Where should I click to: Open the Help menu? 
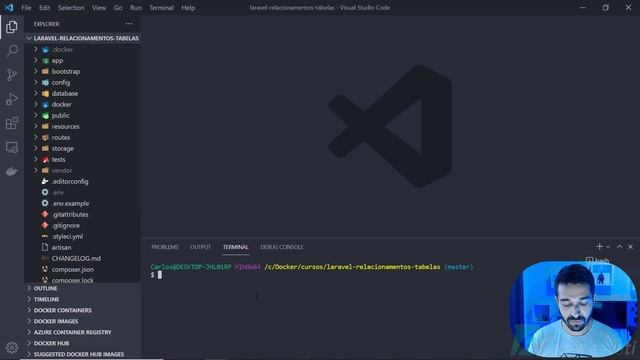[188, 8]
